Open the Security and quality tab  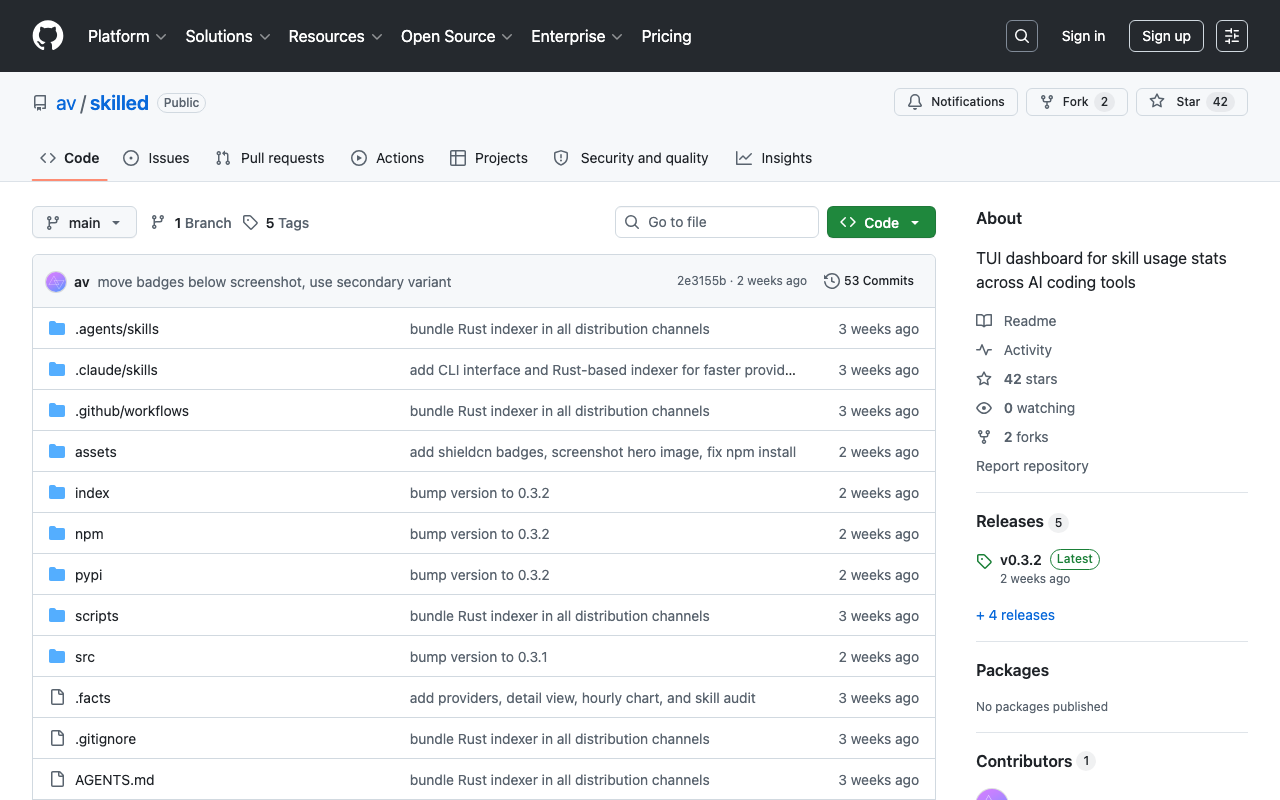point(631,158)
